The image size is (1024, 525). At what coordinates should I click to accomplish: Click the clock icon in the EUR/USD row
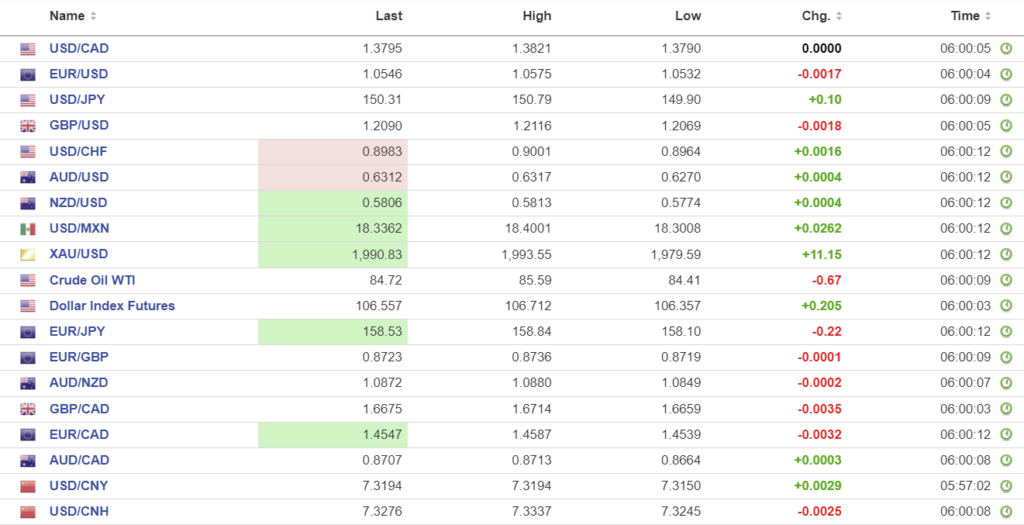coord(1006,74)
